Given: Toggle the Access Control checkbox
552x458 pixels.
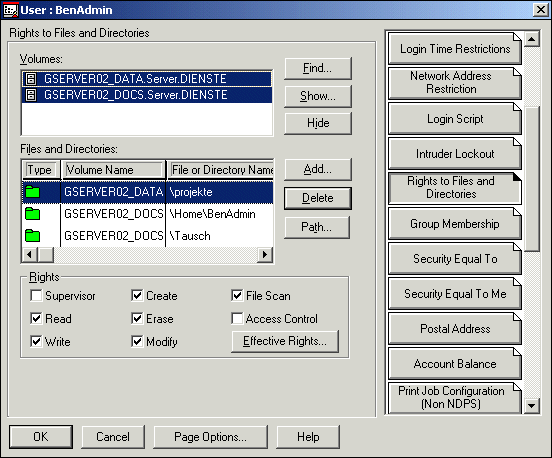Looking at the screenshot, I should [237, 319].
